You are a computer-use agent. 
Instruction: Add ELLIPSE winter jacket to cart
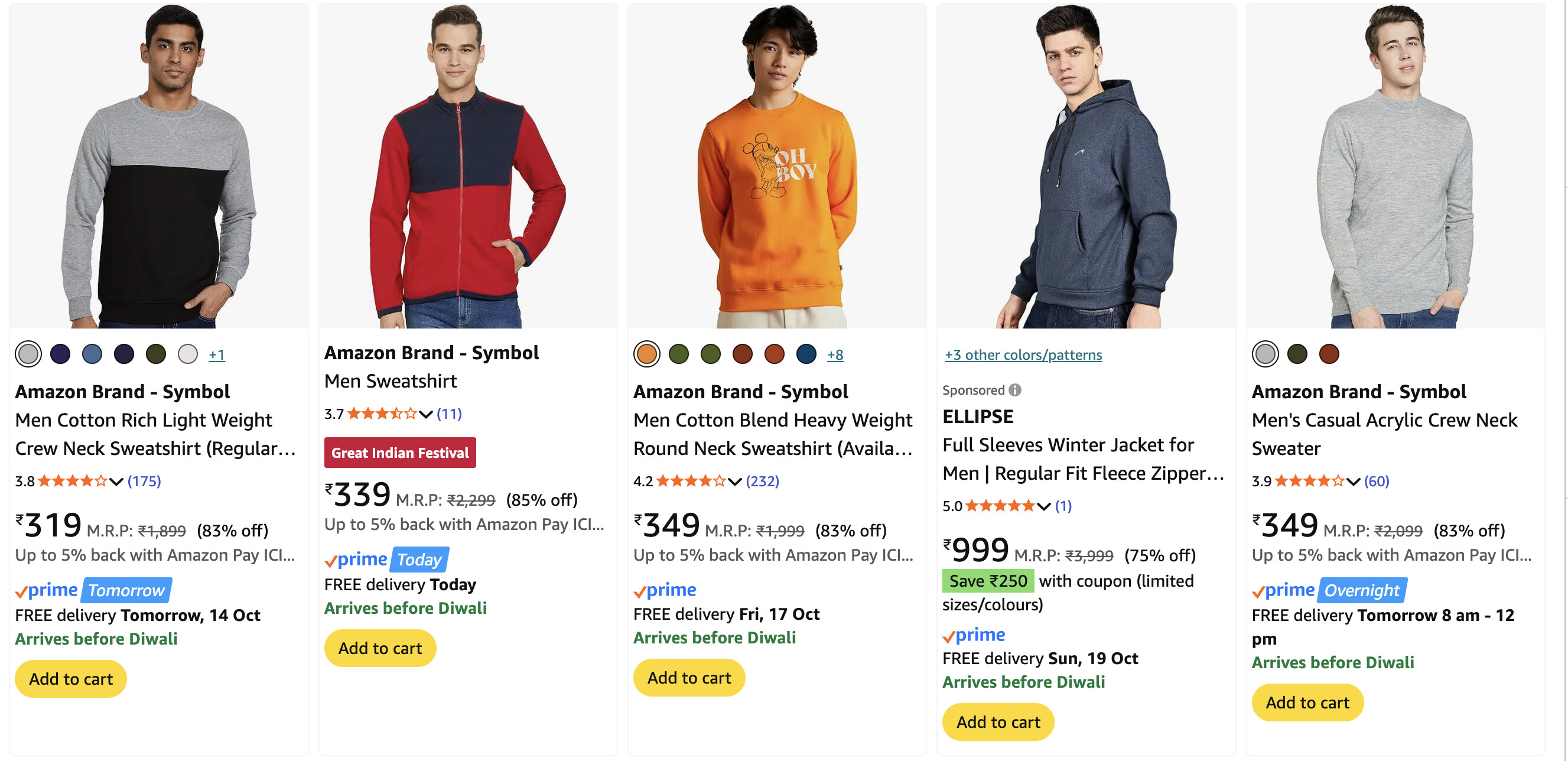pos(998,722)
